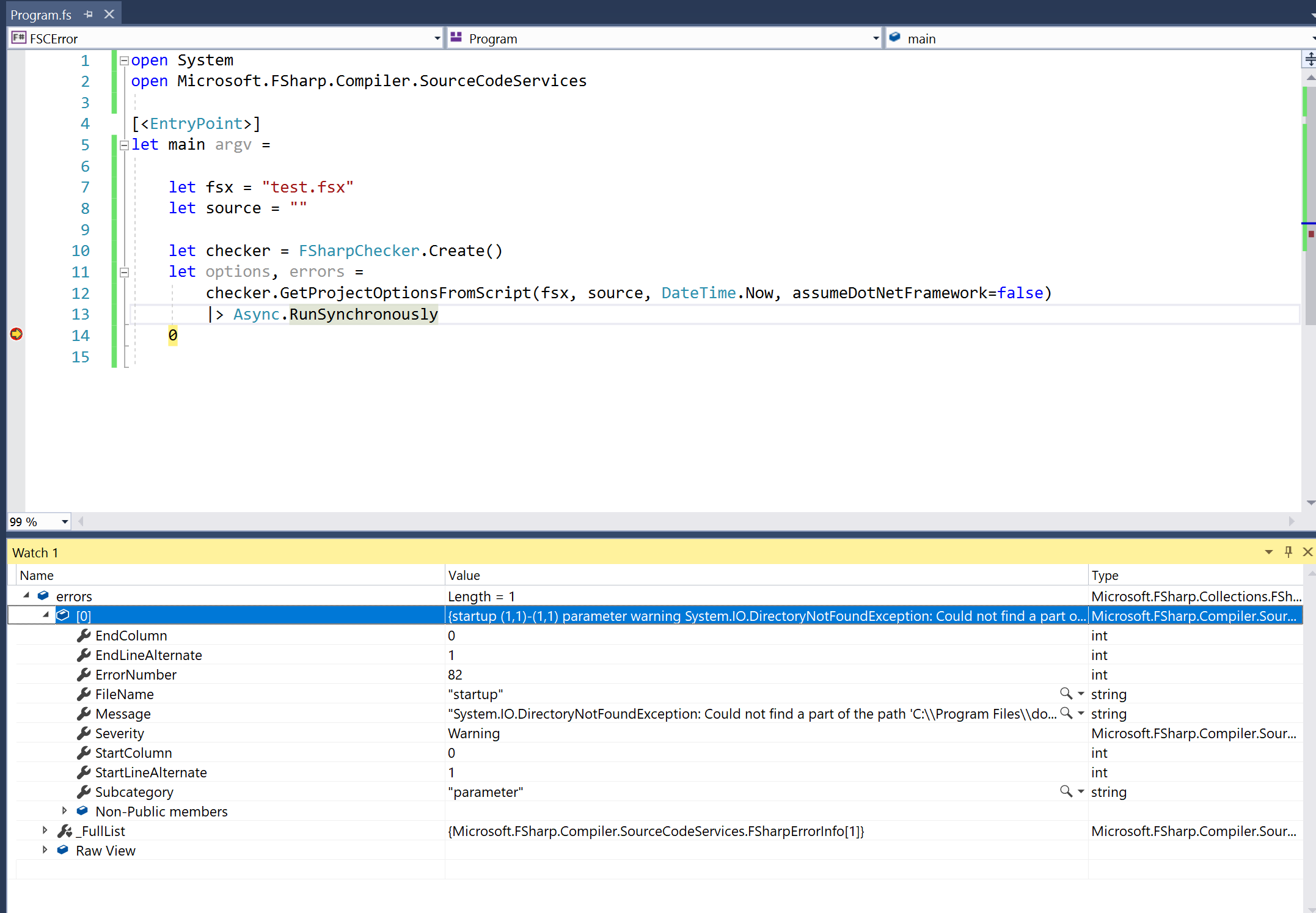Open visualizer dropdown for FileName row

pyautogui.click(x=1081, y=694)
